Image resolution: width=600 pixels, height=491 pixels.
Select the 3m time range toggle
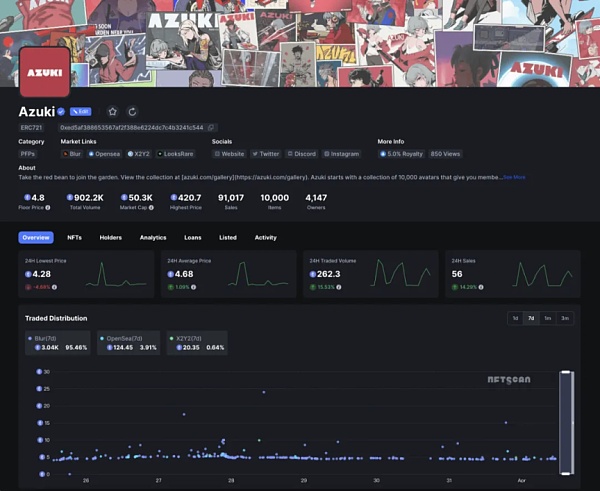(x=564, y=318)
